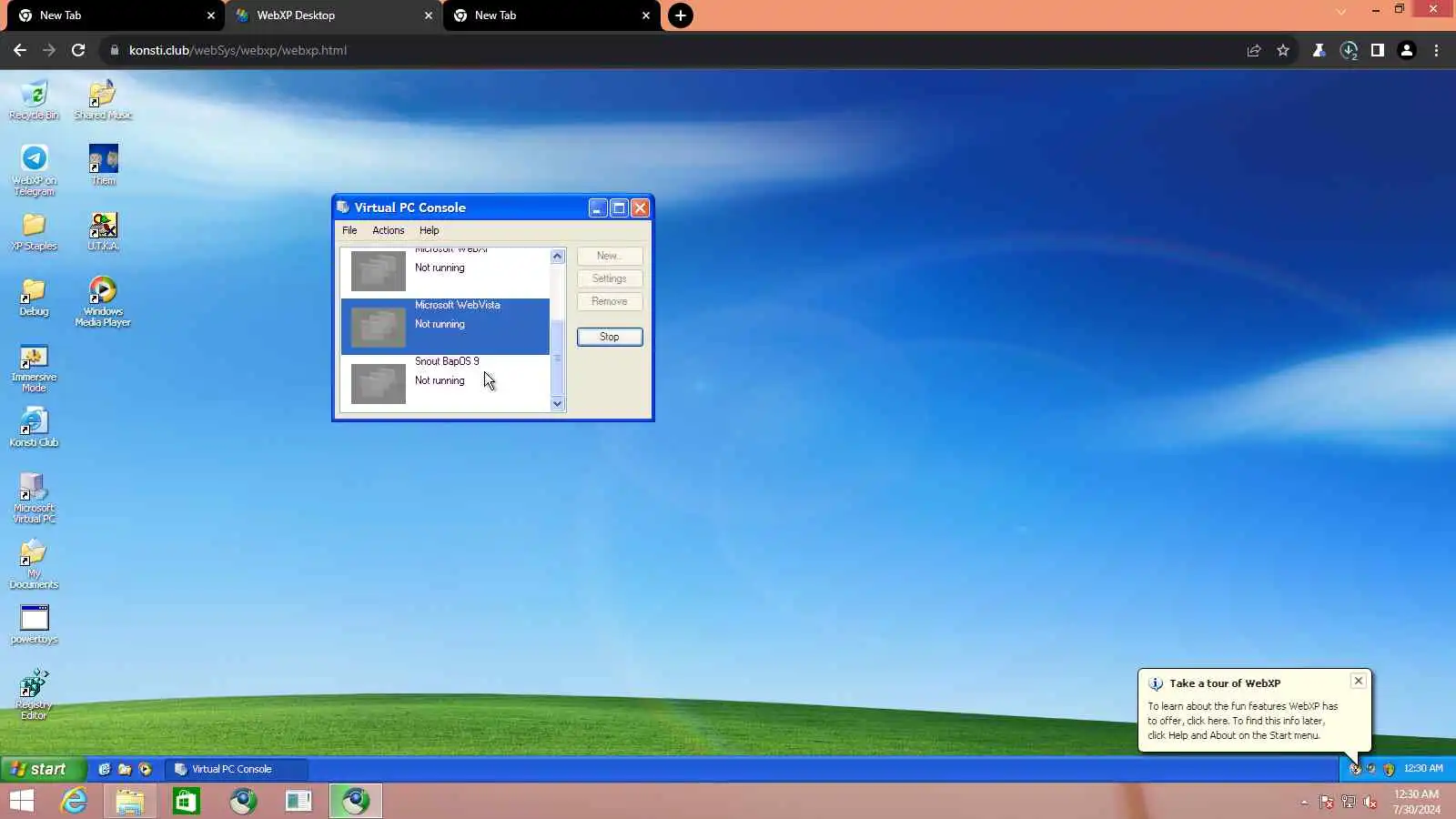Open the Konsti Club shortcut
Screen dimensions: 1456x819
(x=34, y=428)
